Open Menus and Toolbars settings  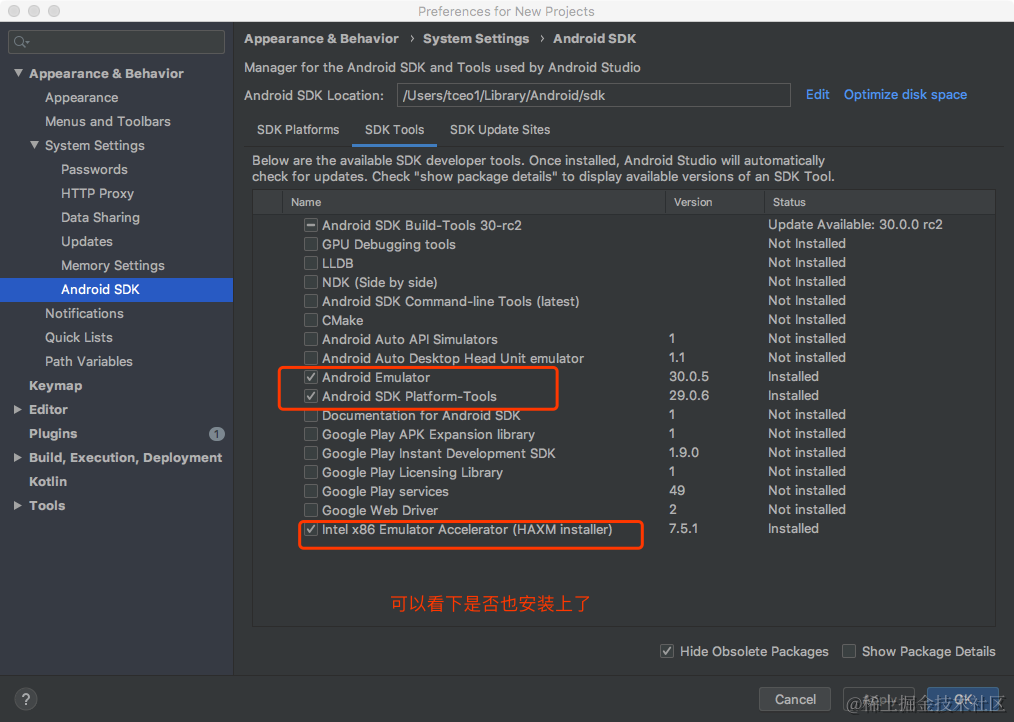[108, 122]
